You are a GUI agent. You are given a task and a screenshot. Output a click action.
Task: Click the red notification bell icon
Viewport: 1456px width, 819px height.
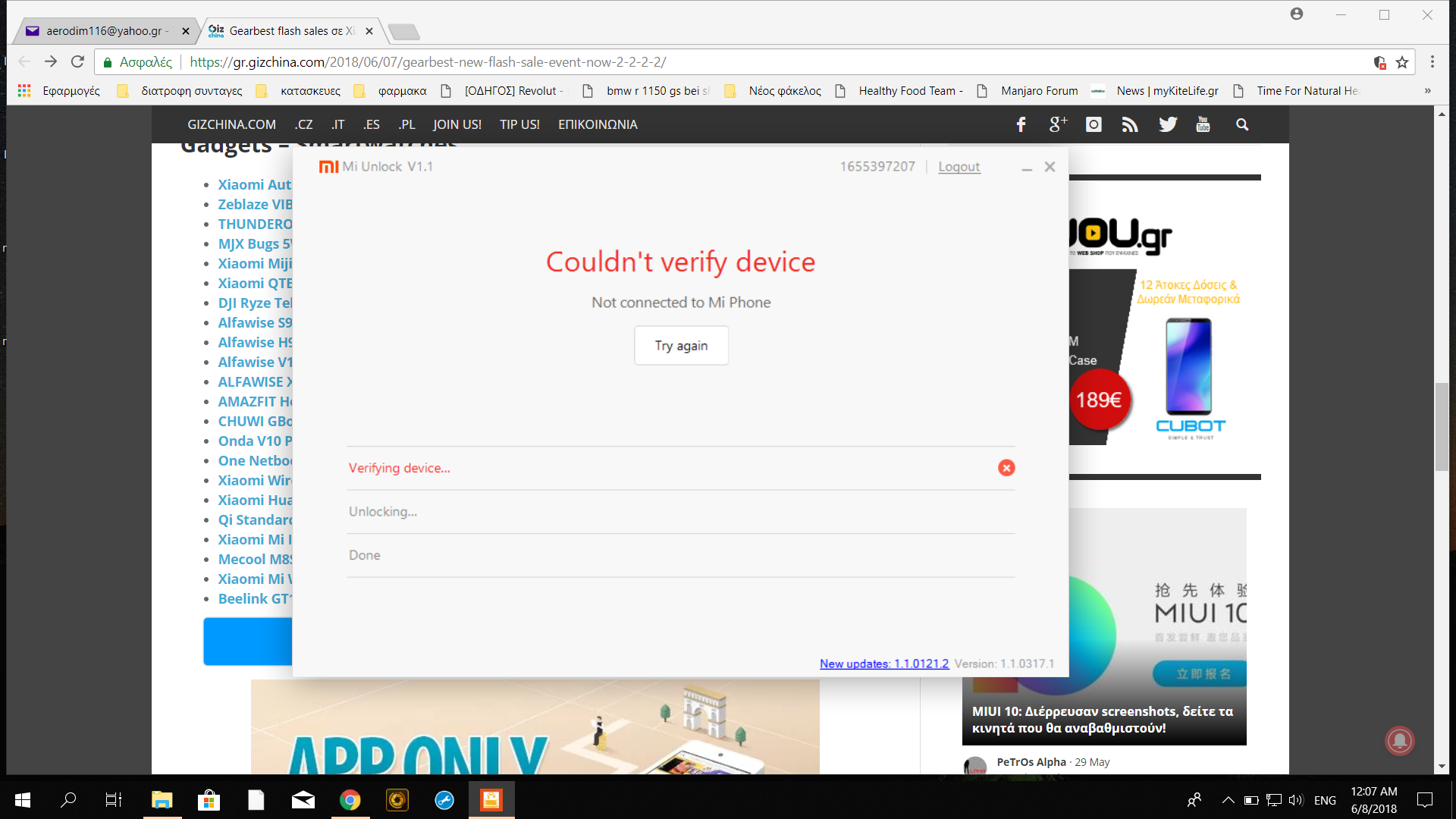coord(1400,740)
